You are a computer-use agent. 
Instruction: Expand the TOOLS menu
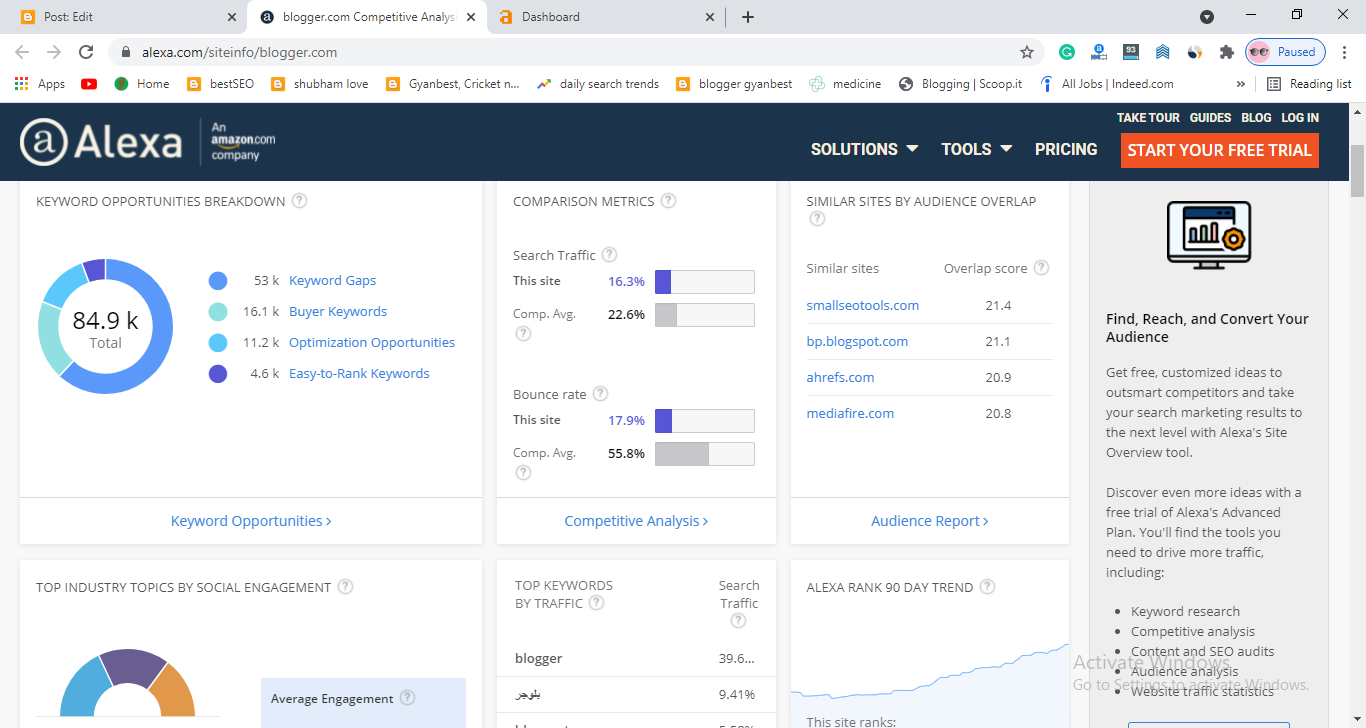[x=977, y=149]
